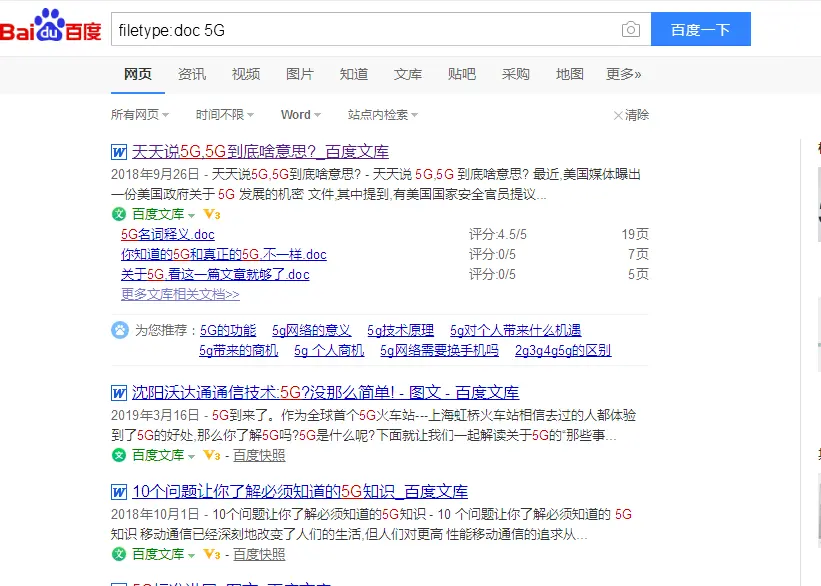The width and height of the screenshot is (821, 586).
Task: Click suggestion 5g 个人商机
Action: [329, 350]
